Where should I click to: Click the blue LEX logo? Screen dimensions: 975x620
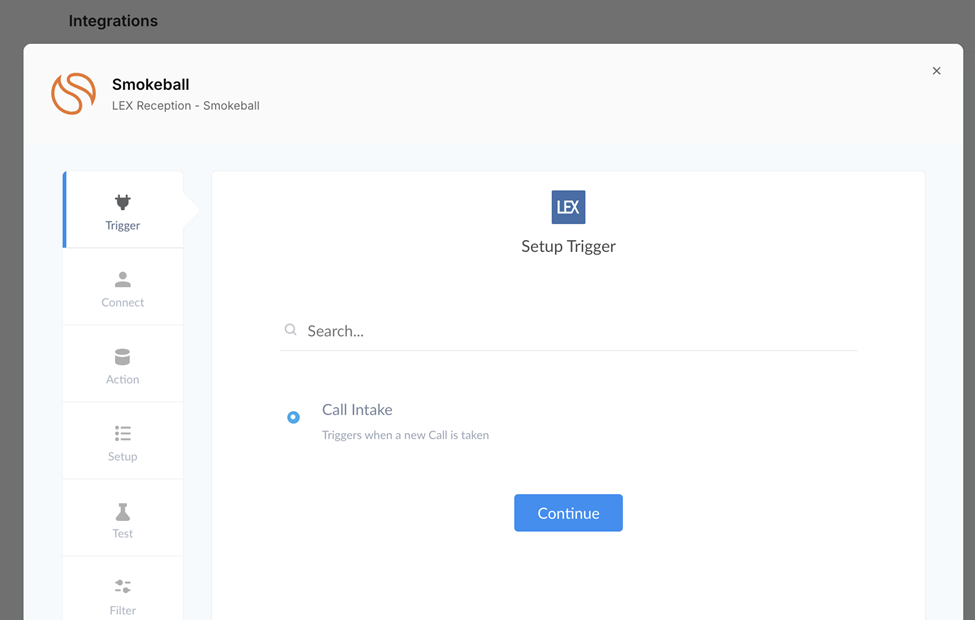[x=568, y=207]
